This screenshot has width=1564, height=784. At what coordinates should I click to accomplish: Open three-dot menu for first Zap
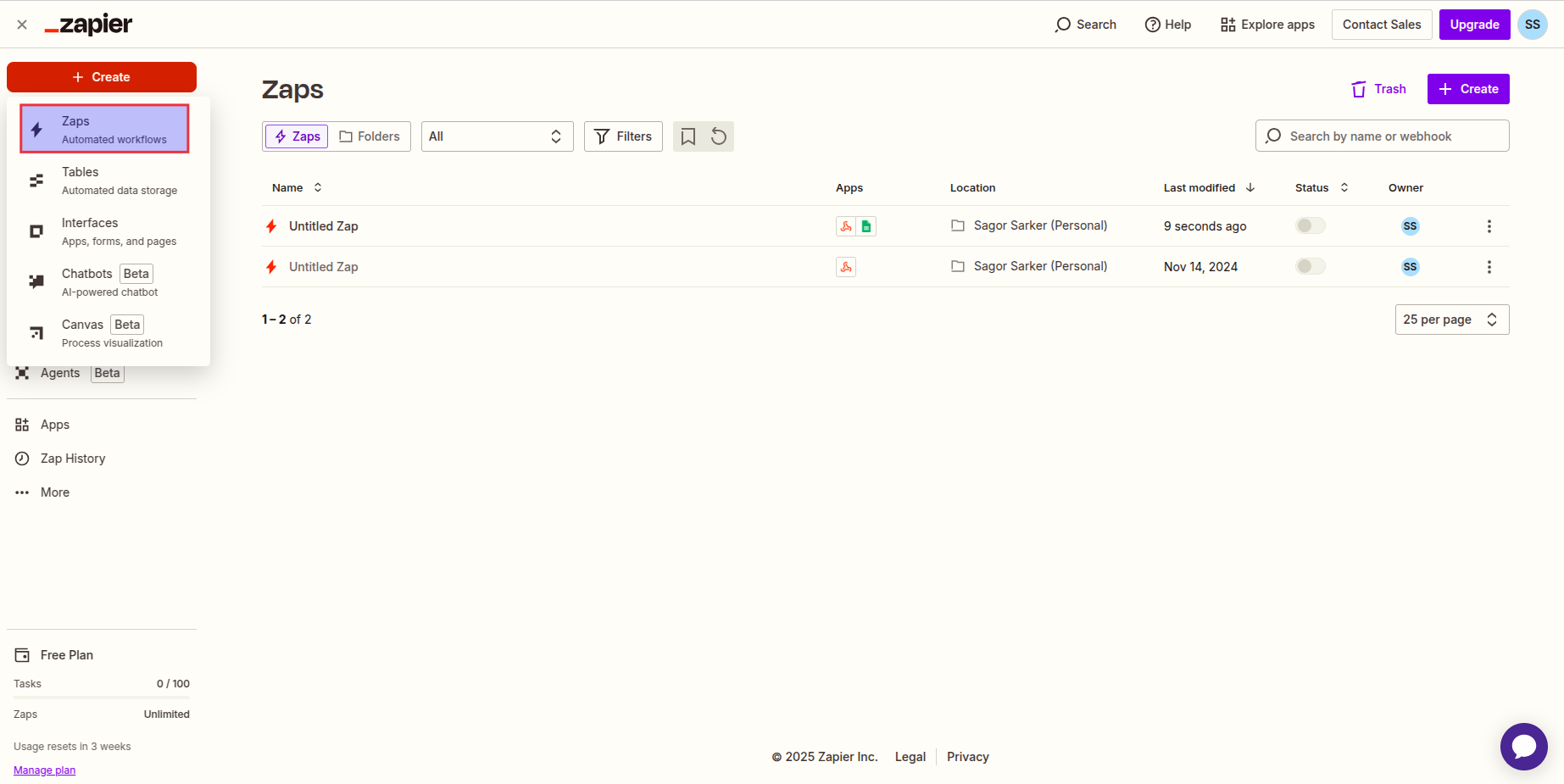1489,226
